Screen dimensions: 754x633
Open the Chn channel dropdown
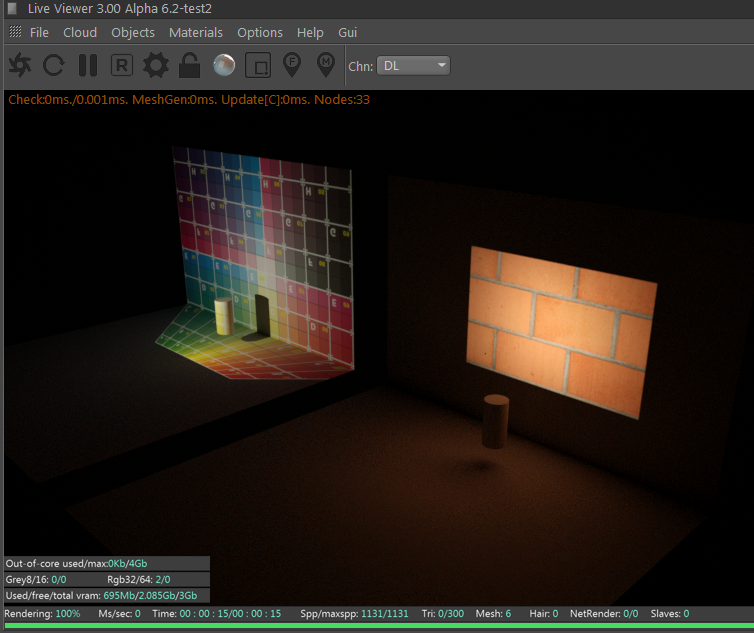(415, 66)
